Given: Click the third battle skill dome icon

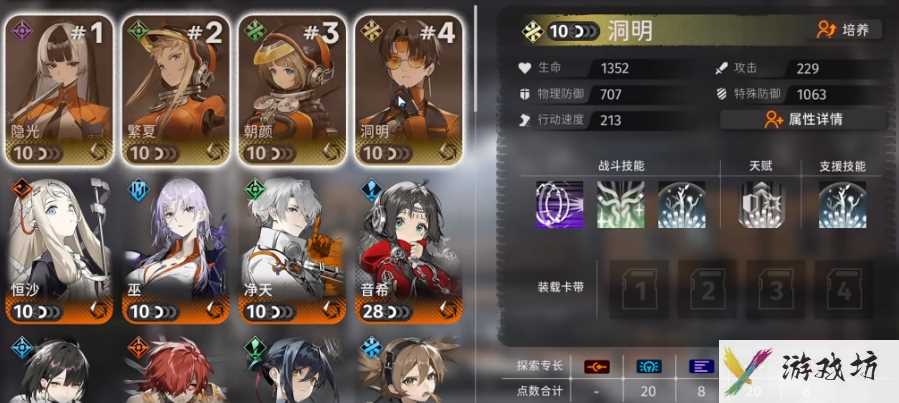Looking at the screenshot, I should [x=681, y=205].
